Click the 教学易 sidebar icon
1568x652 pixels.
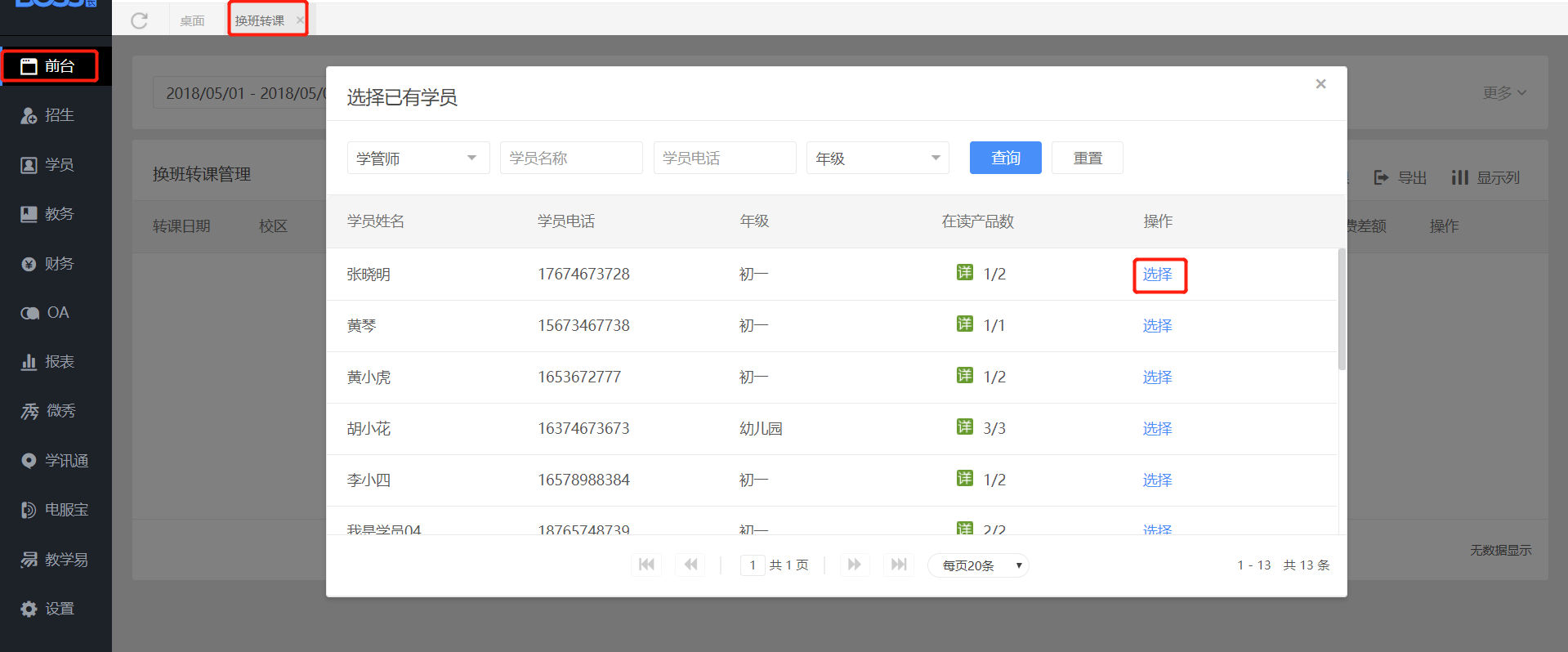point(29,560)
